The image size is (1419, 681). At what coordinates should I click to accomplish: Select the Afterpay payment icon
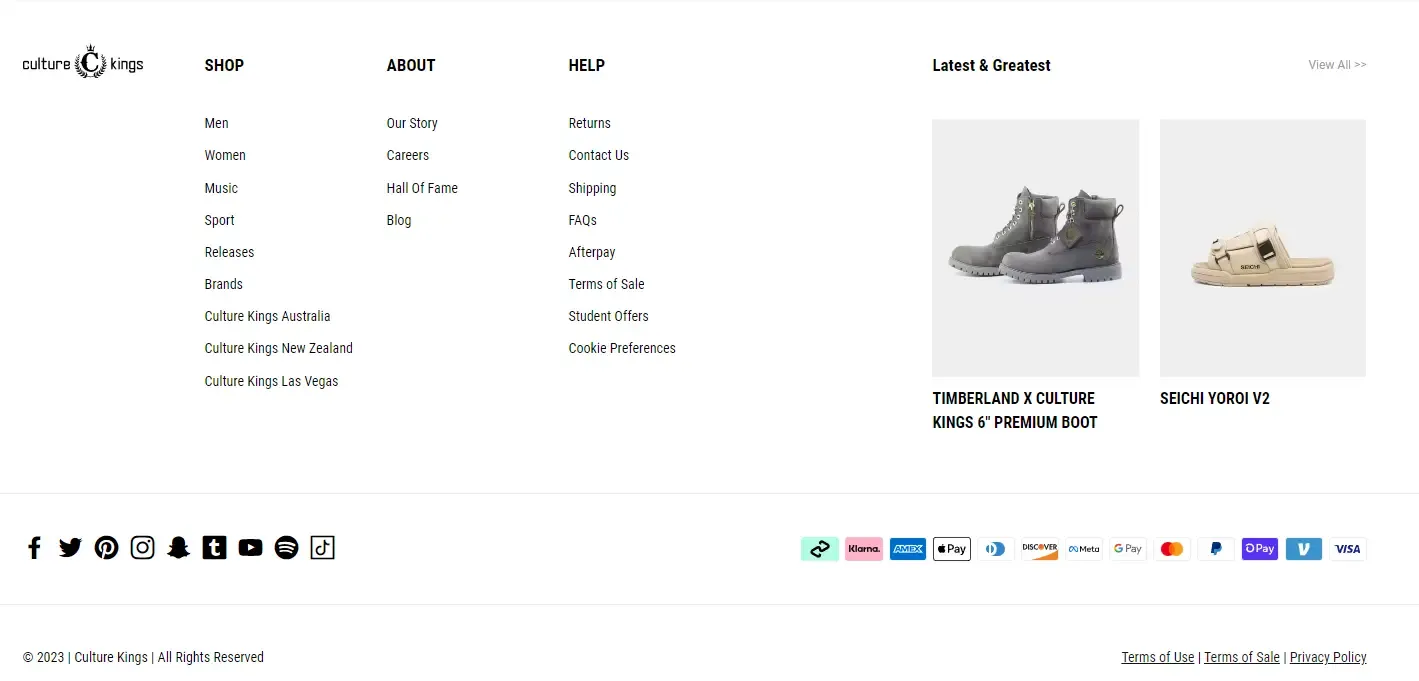click(x=820, y=548)
